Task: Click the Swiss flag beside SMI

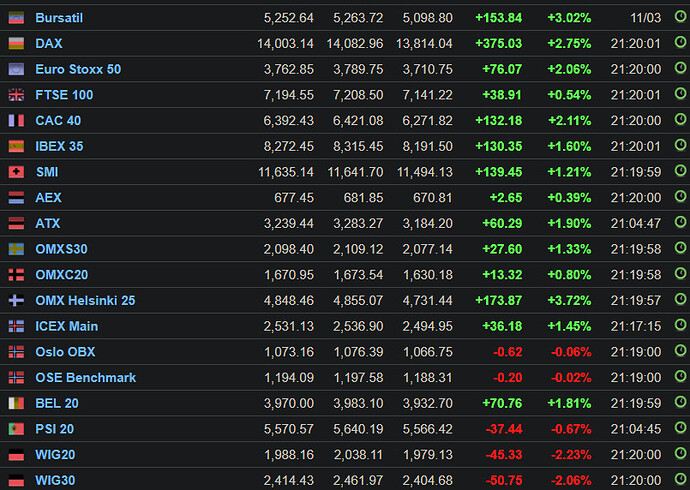Action: point(16,172)
